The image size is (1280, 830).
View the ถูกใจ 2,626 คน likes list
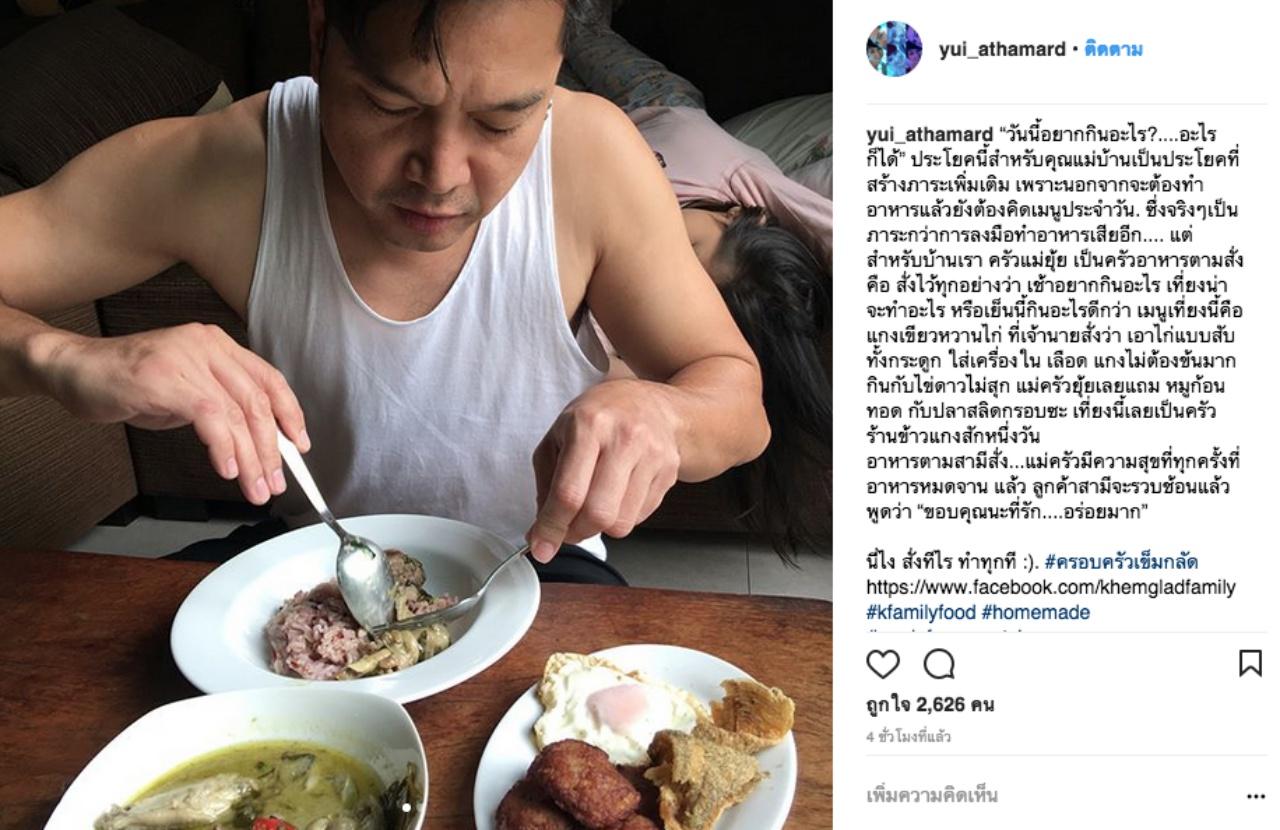tap(930, 705)
